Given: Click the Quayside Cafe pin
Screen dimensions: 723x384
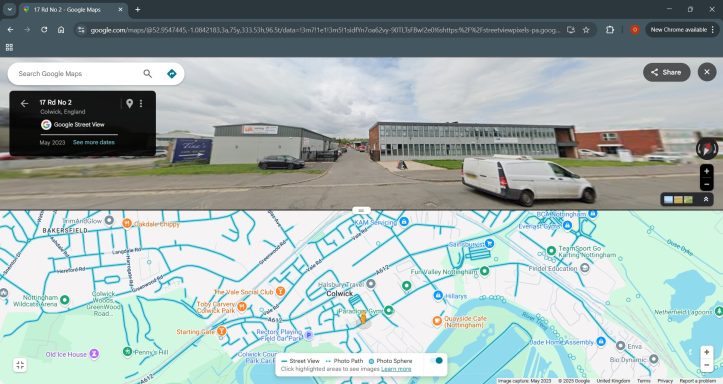Looking at the screenshot, I should click(437, 321).
